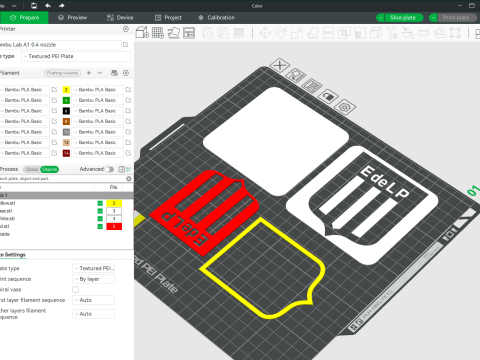
Task: Select the Color painting bucket tool
Action: [408, 33]
